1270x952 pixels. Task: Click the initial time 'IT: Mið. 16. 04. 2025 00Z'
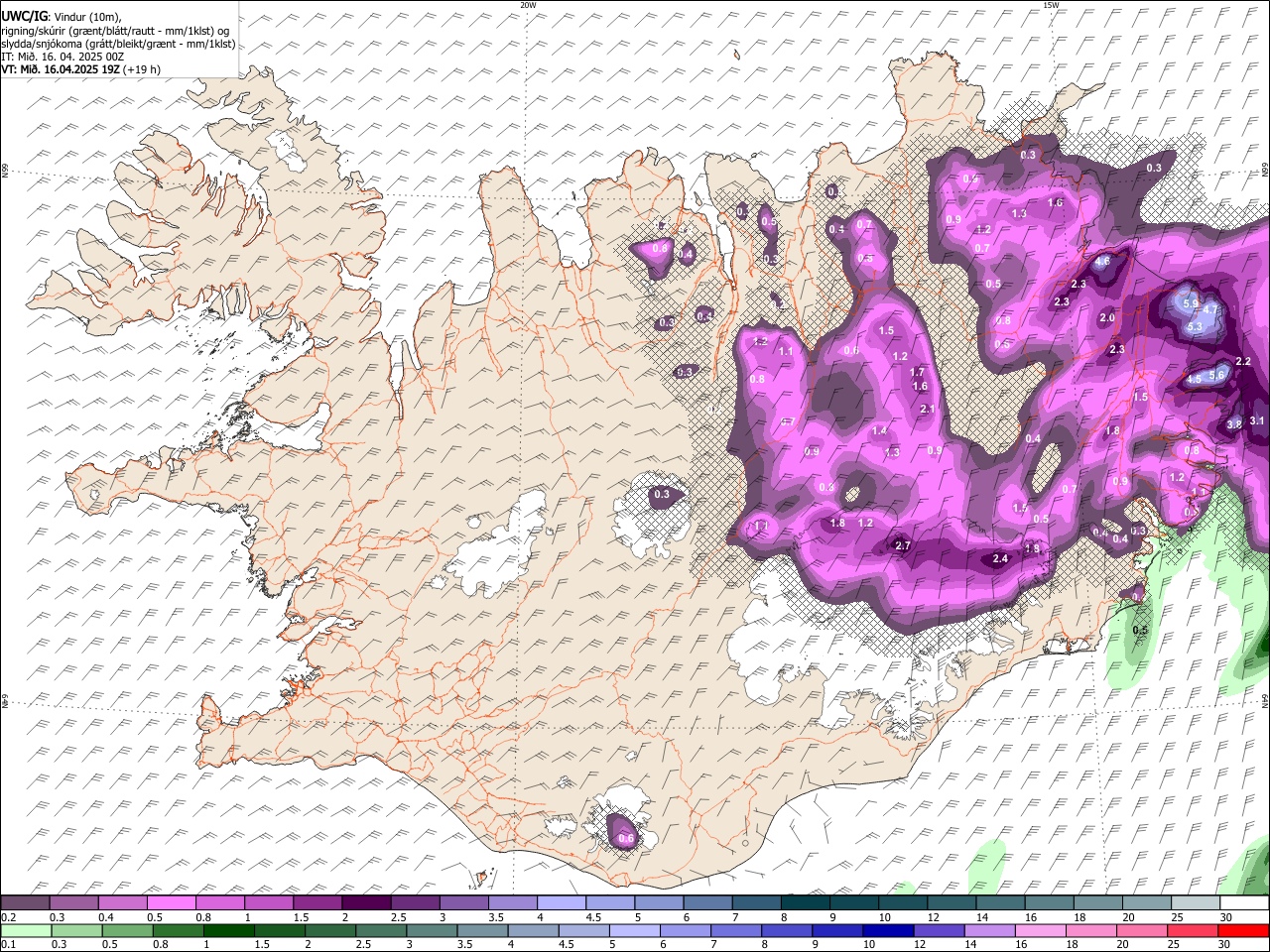(x=63, y=57)
